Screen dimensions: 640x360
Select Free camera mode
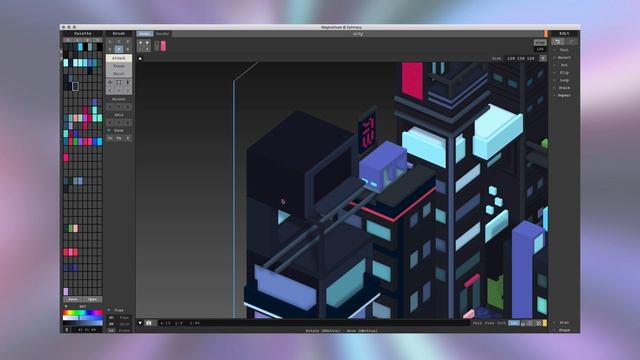click(x=489, y=323)
